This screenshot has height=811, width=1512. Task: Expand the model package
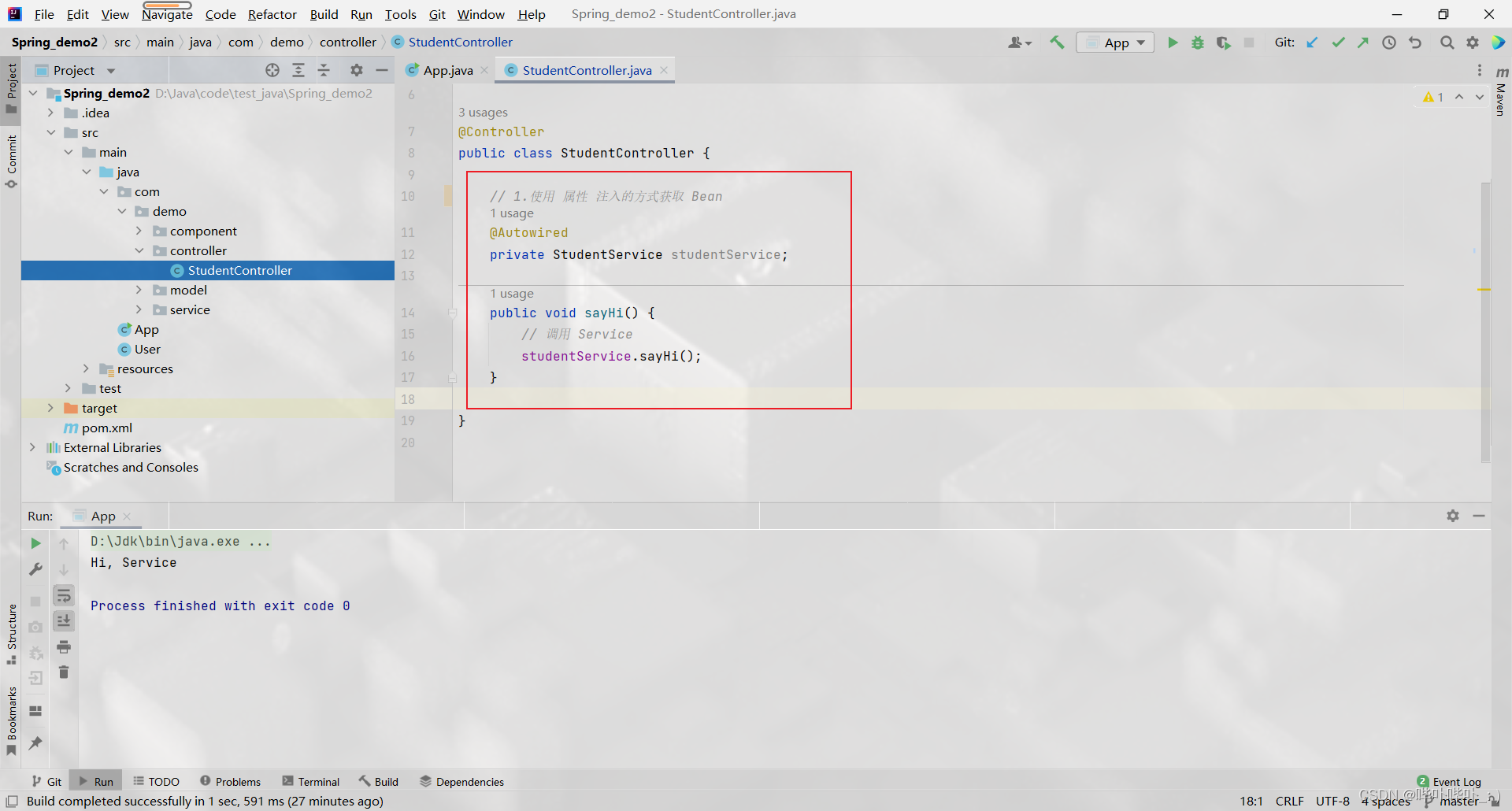(139, 290)
